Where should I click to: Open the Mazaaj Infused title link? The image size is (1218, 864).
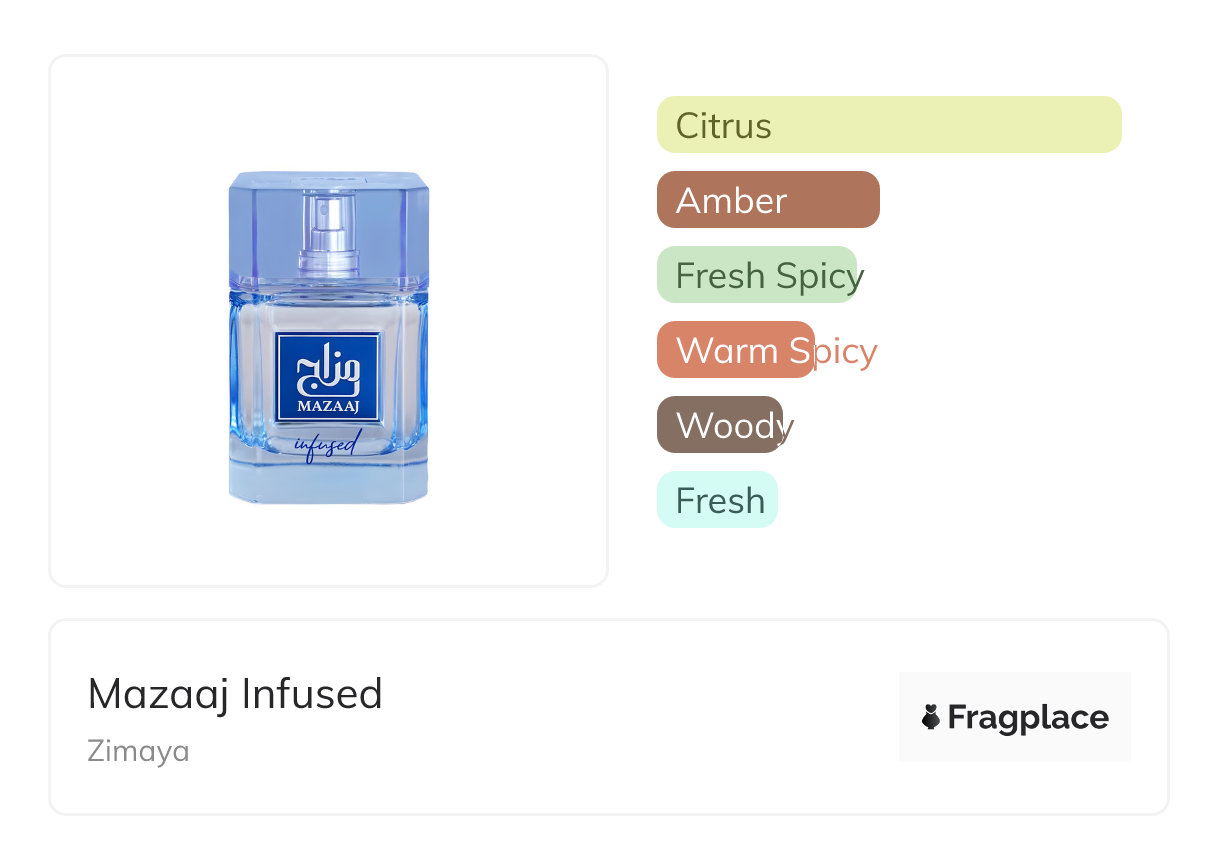tap(235, 694)
